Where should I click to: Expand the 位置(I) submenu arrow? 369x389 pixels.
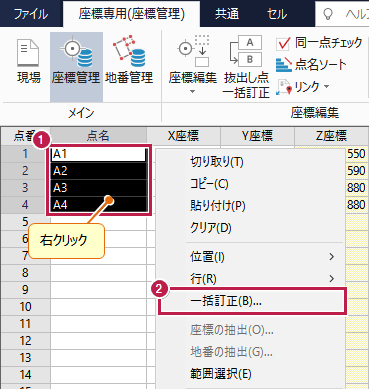point(331,257)
